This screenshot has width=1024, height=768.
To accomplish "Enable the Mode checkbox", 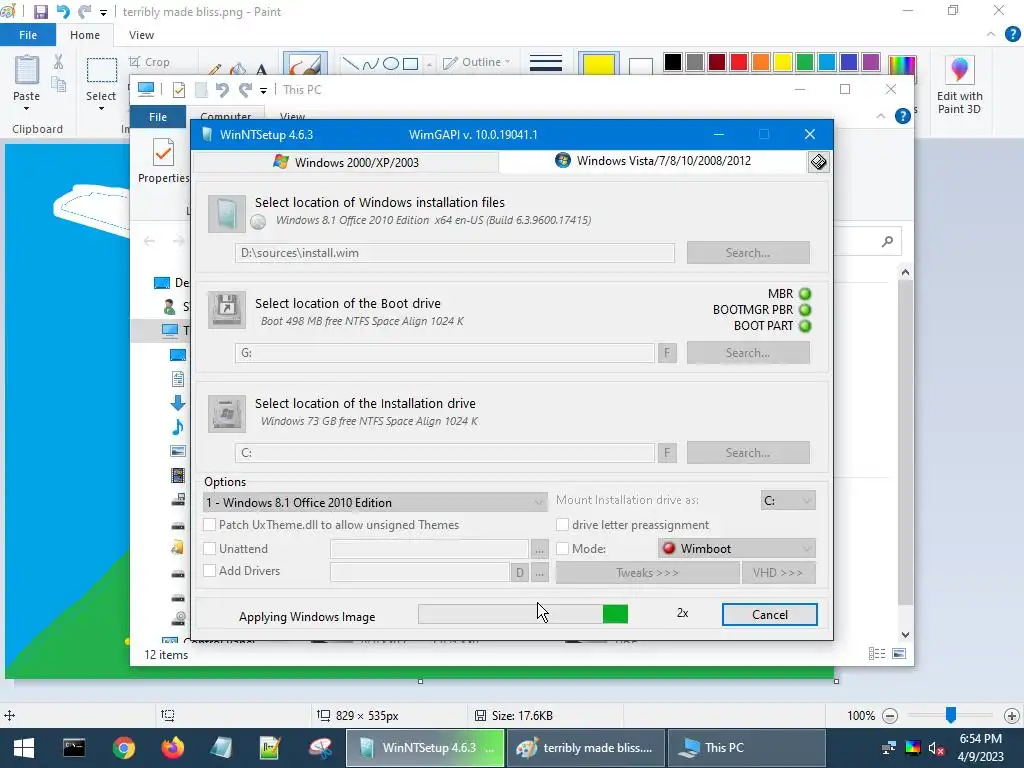I will 562,549.
